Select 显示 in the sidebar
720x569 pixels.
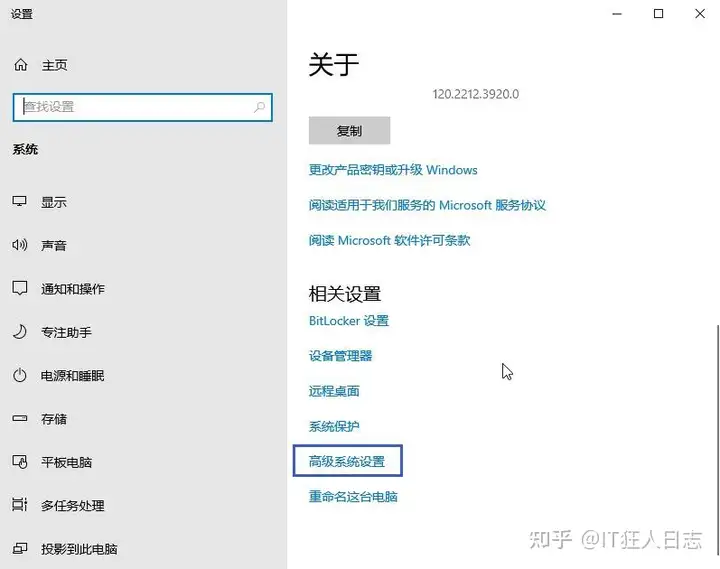[x=54, y=202]
